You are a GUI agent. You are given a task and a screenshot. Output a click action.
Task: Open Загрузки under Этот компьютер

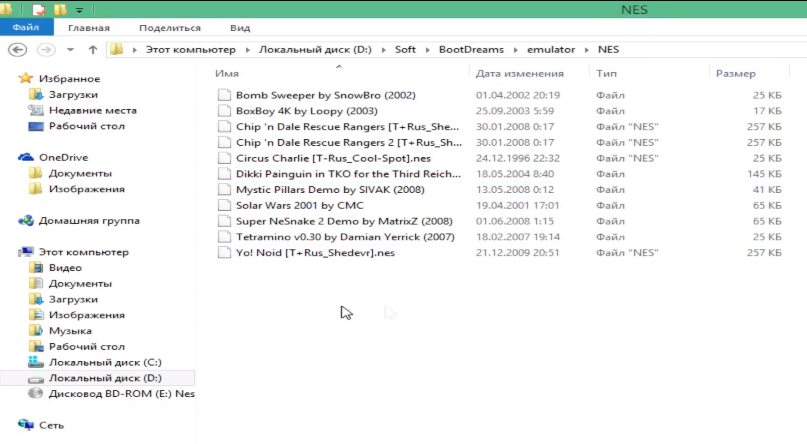point(73,299)
